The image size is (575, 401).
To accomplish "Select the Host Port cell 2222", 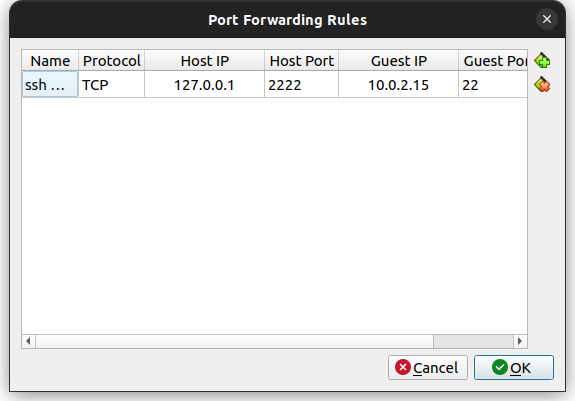I will [x=301, y=85].
